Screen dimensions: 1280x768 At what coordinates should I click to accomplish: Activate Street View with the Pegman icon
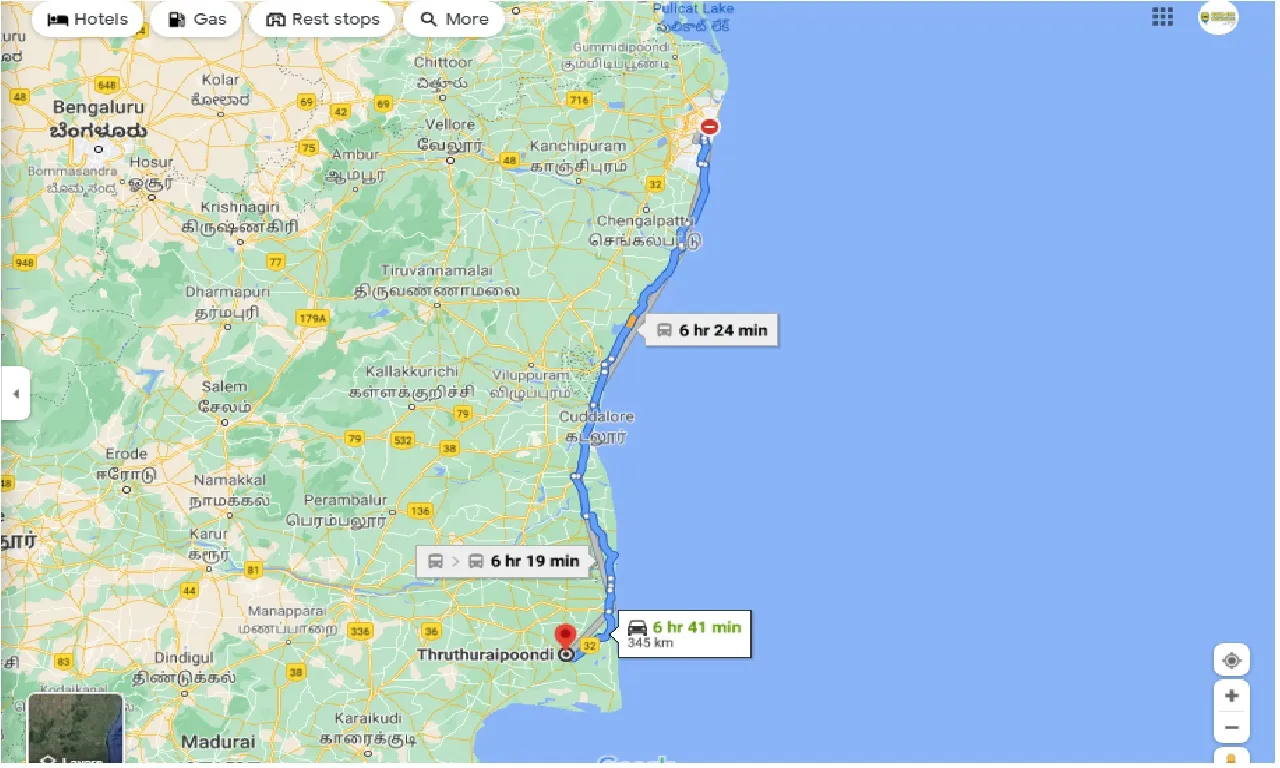click(x=1231, y=757)
